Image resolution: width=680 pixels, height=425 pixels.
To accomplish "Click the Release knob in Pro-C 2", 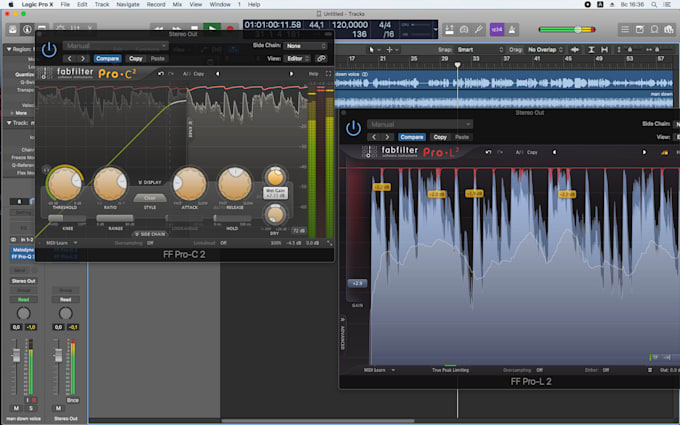I will (x=235, y=184).
